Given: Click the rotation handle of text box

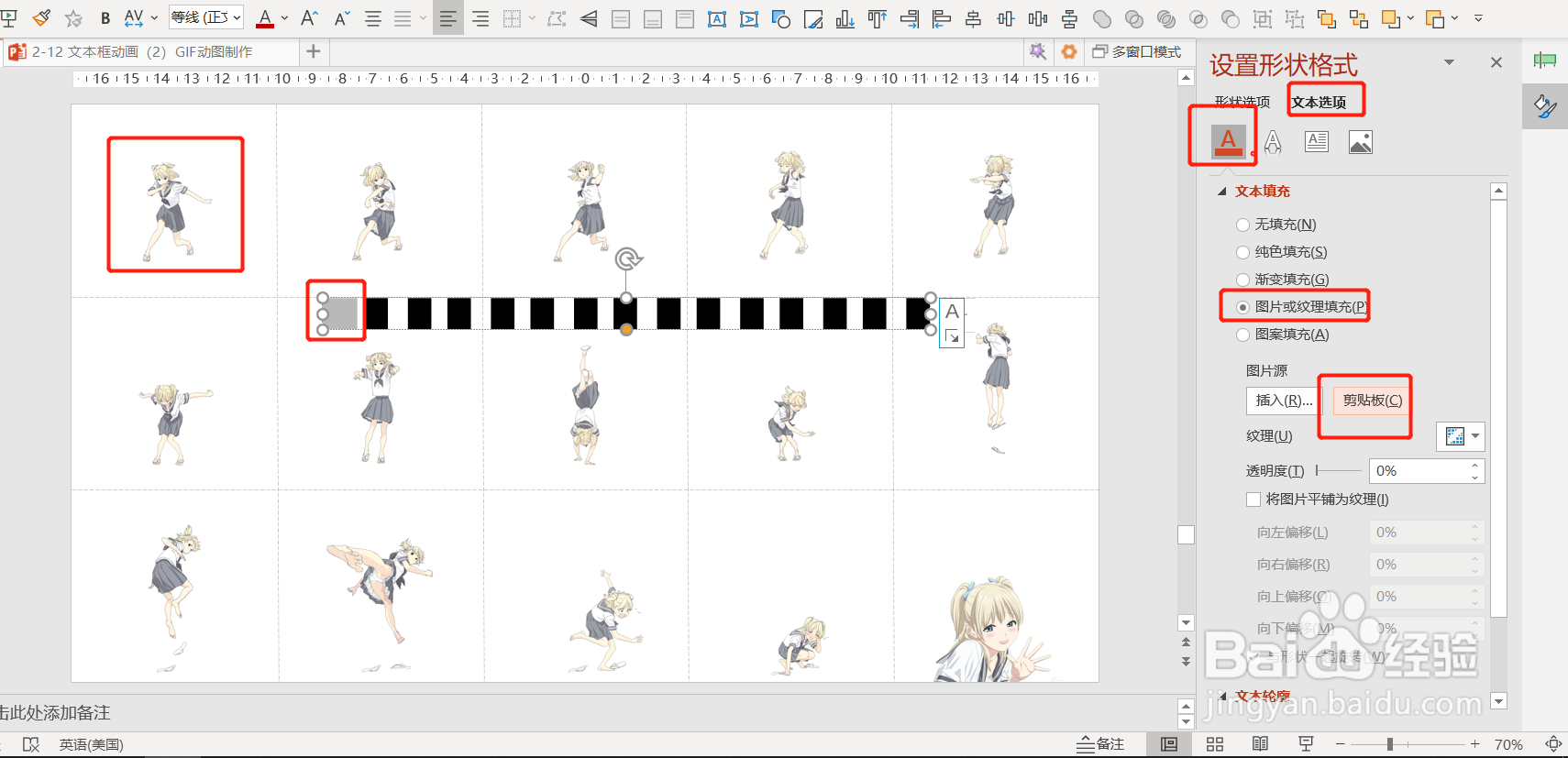Looking at the screenshot, I should click(x=628, y=260).
